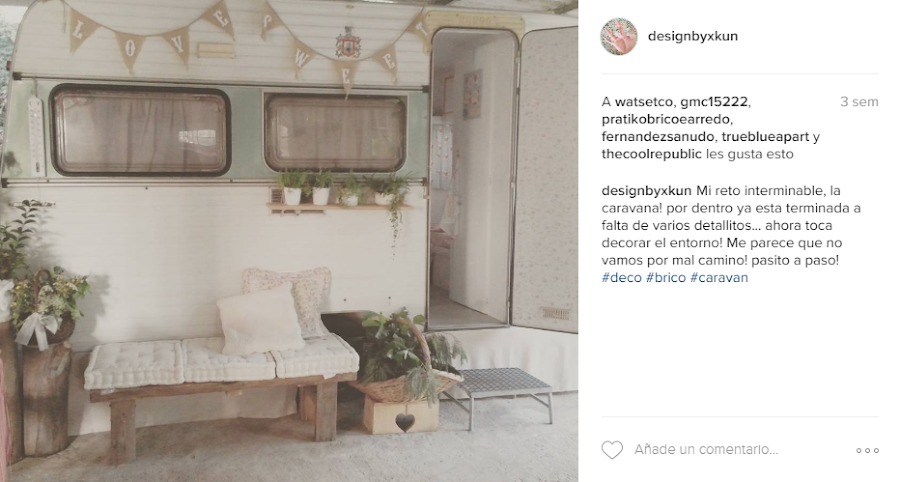Open the three-dot more options menu

point(867,450)
